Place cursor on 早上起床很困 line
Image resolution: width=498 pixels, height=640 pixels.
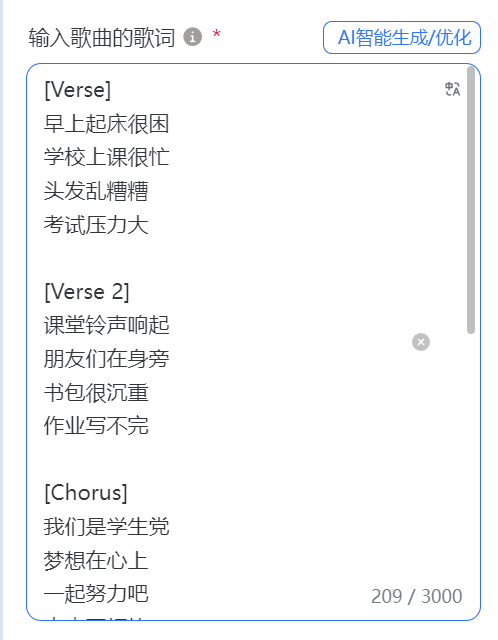pyautogui.click(x=106, y=124)
